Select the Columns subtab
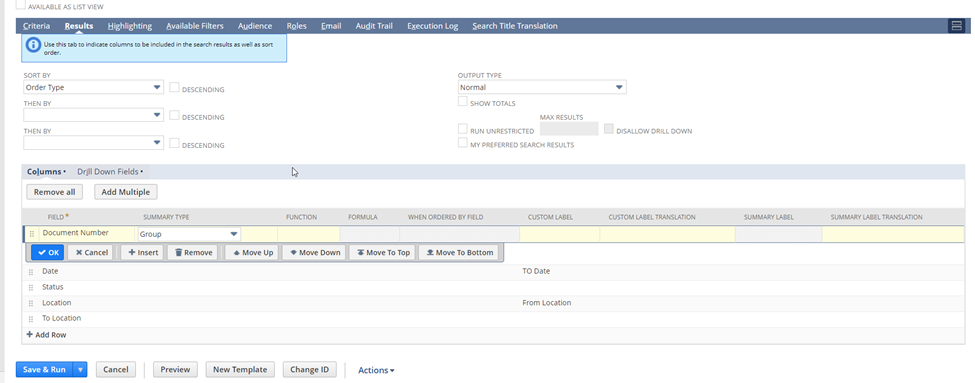This screenshot has height=383, width=975. (46, 172)
